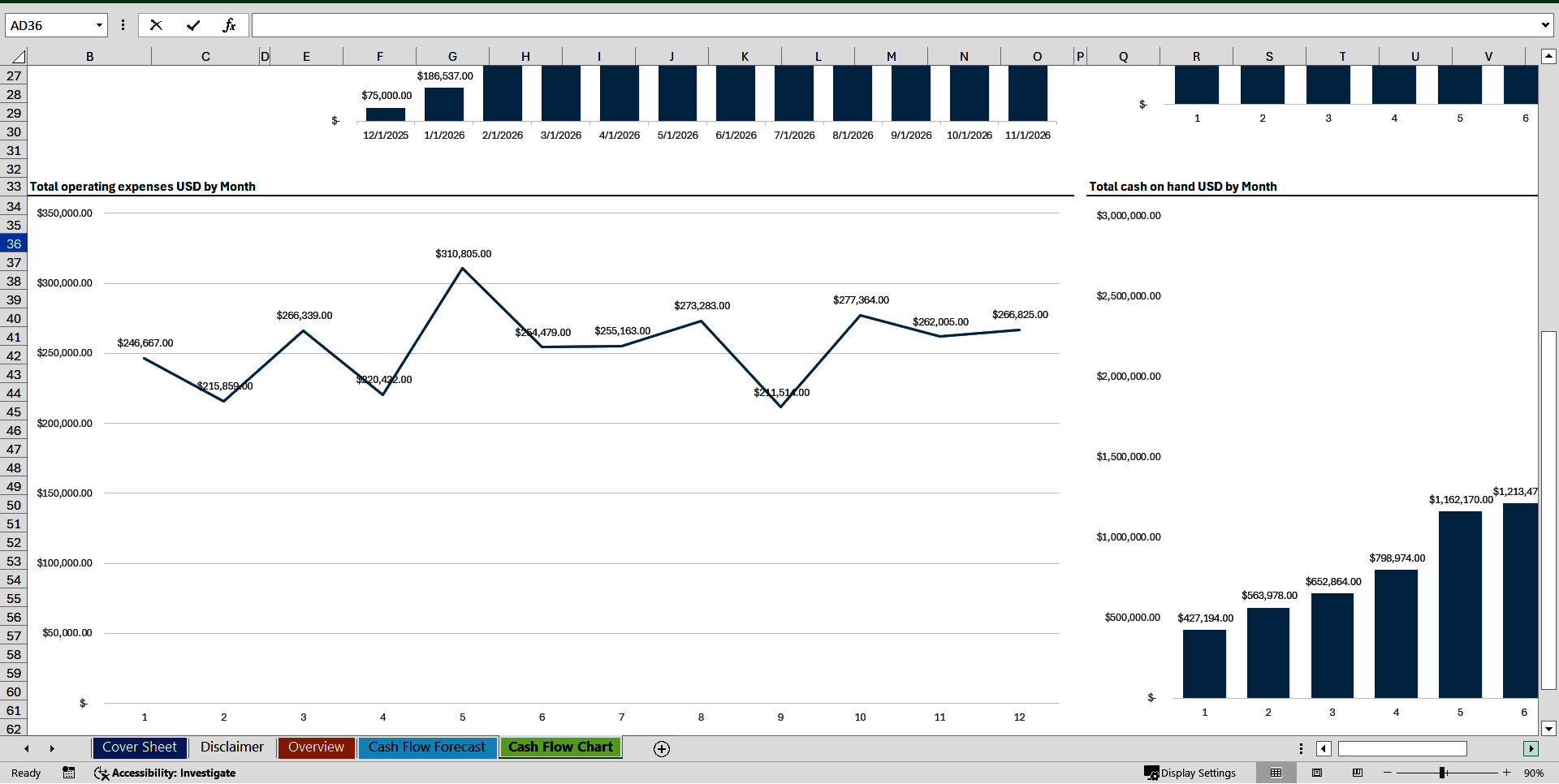This screenshot has width=1559, height=784.
Task: Click the macro recording icon in status bar
Action: (x=68, y=773)
